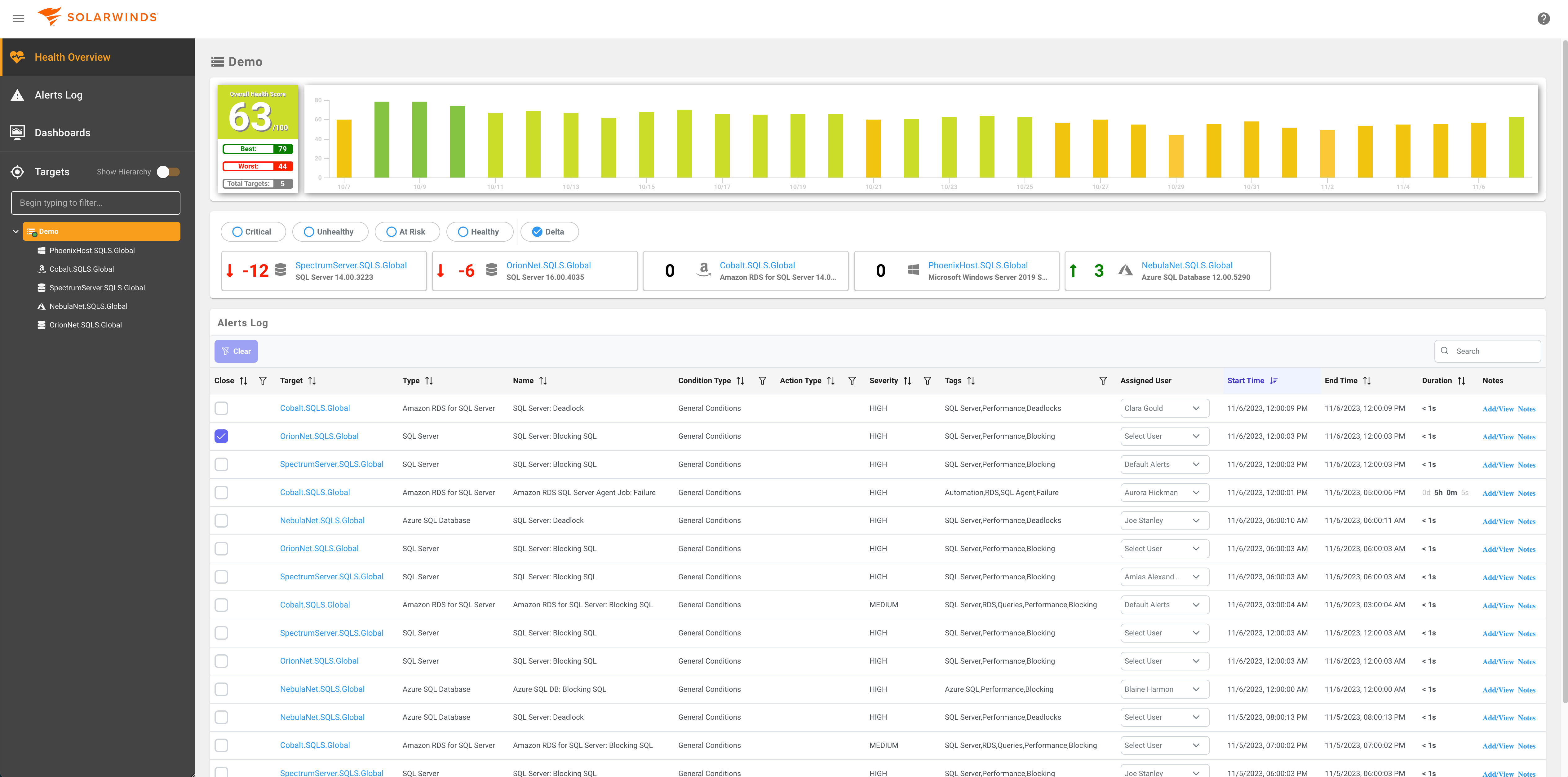Image resolution: width=1568 pixels, height=777 pixels.
Task: Open Alerts Log in sidebar
Action: pyautogui.click(x=58, y=95)
